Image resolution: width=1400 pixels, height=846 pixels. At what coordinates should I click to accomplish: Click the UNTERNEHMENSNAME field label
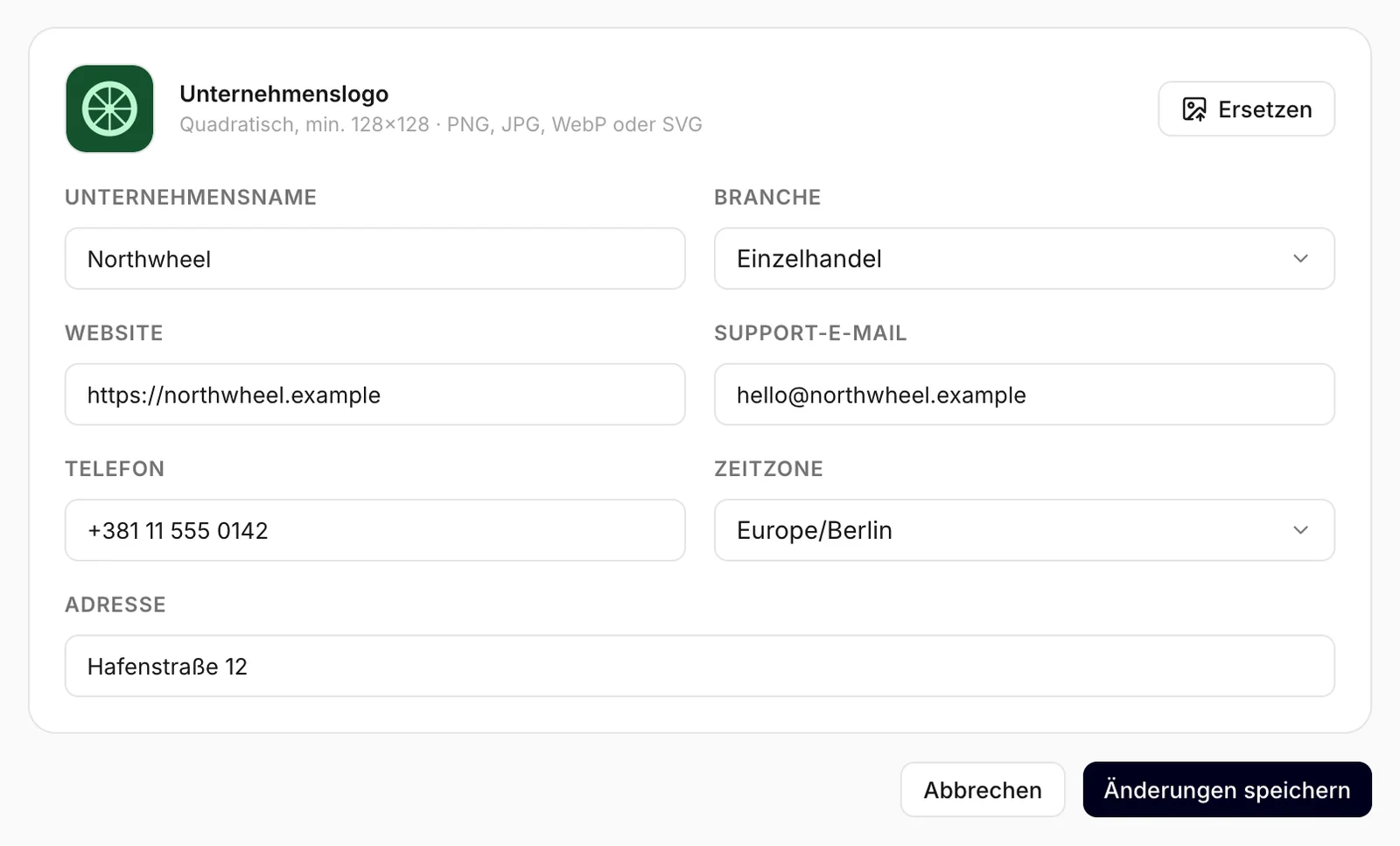click(191, 197)
